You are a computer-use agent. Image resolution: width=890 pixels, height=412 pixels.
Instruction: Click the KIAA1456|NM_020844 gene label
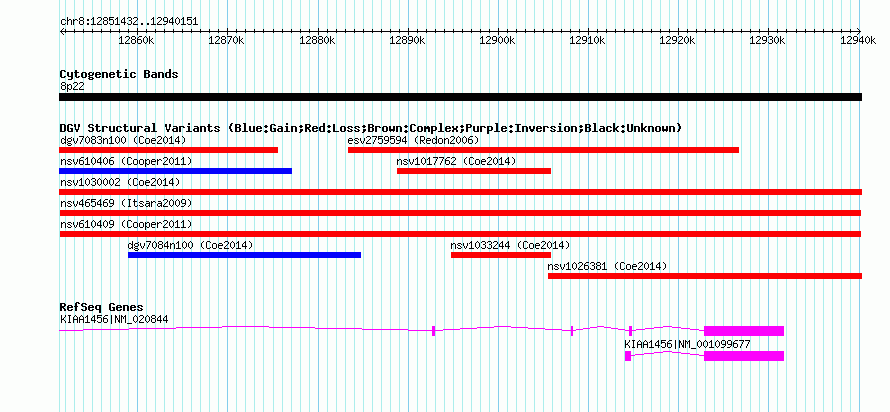(x=114, y=319)
